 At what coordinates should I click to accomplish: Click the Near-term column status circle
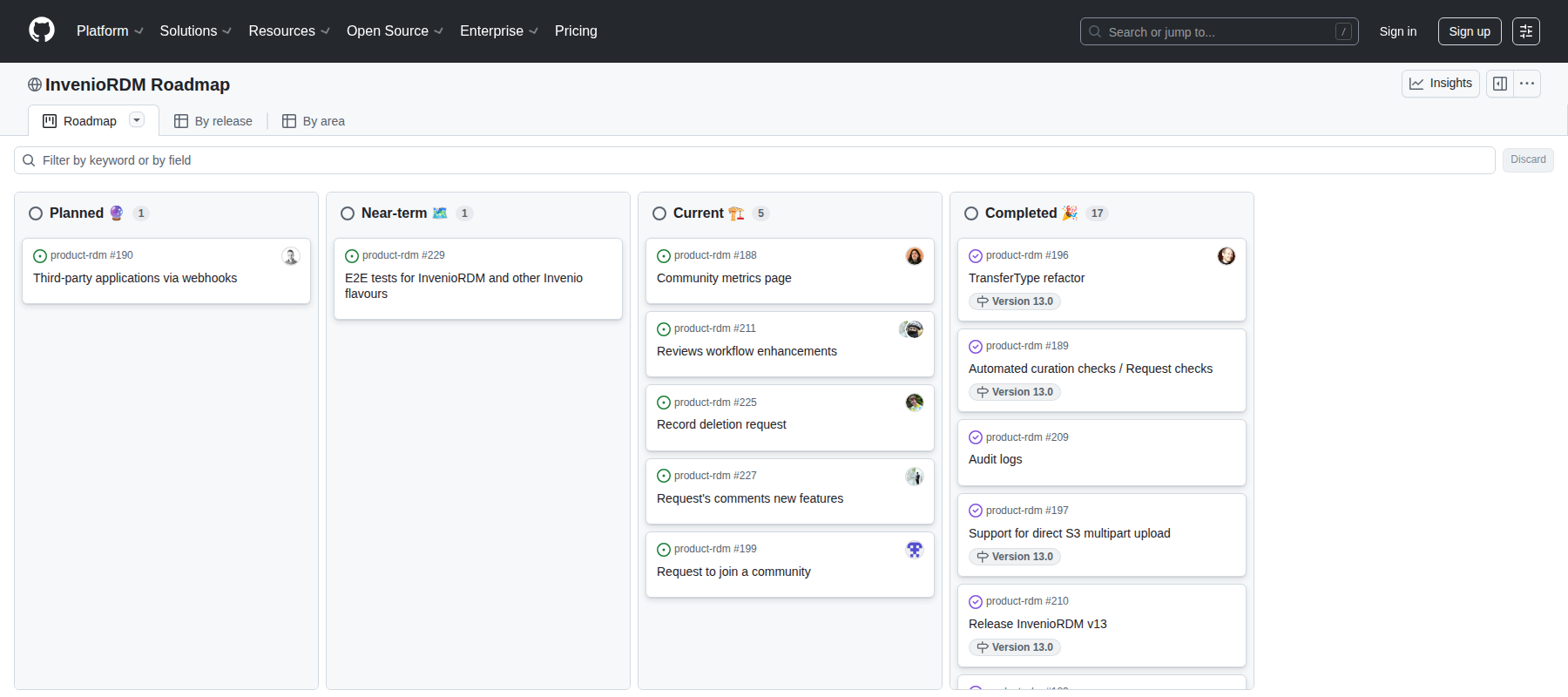pyautogui.click(x=348, y=213)
